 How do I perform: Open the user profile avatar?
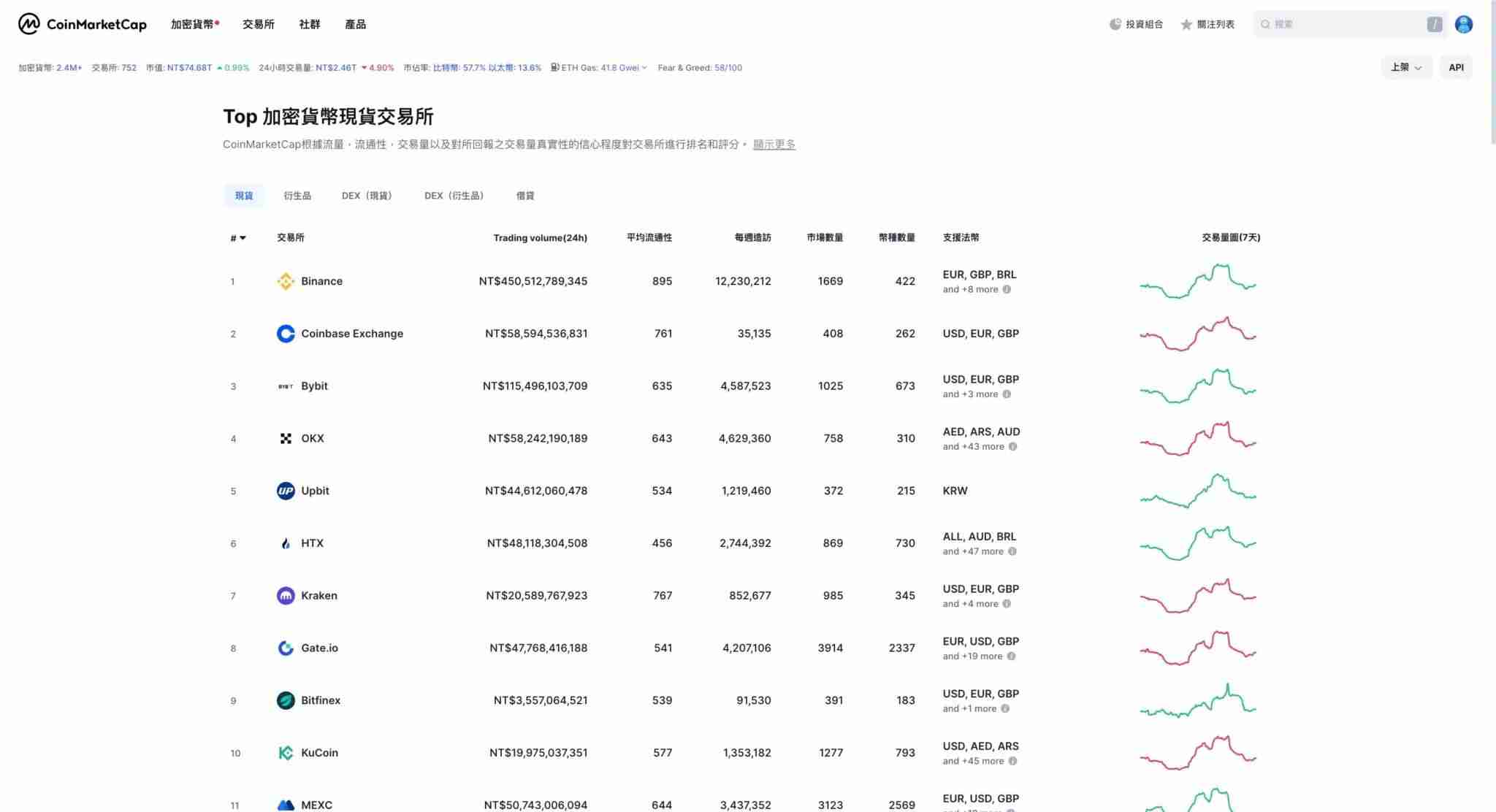(1464, 24)
